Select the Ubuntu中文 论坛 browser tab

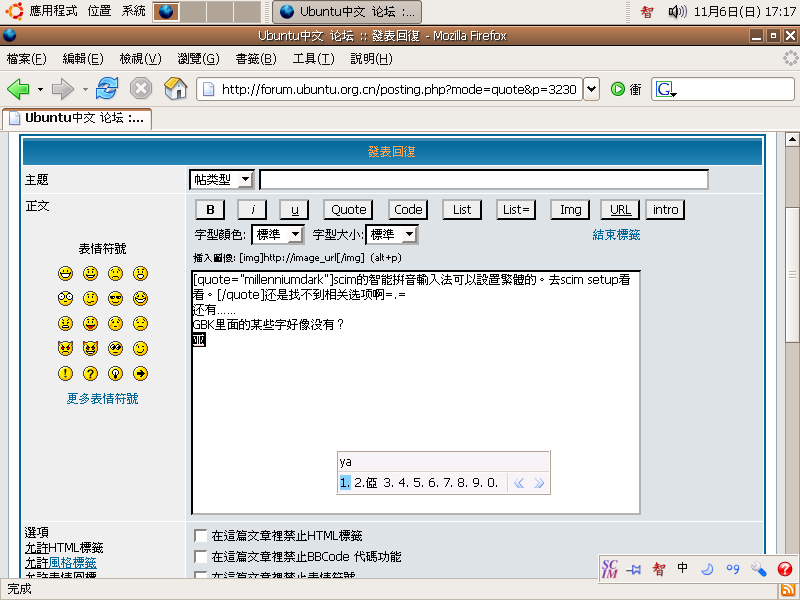(77, 118)
